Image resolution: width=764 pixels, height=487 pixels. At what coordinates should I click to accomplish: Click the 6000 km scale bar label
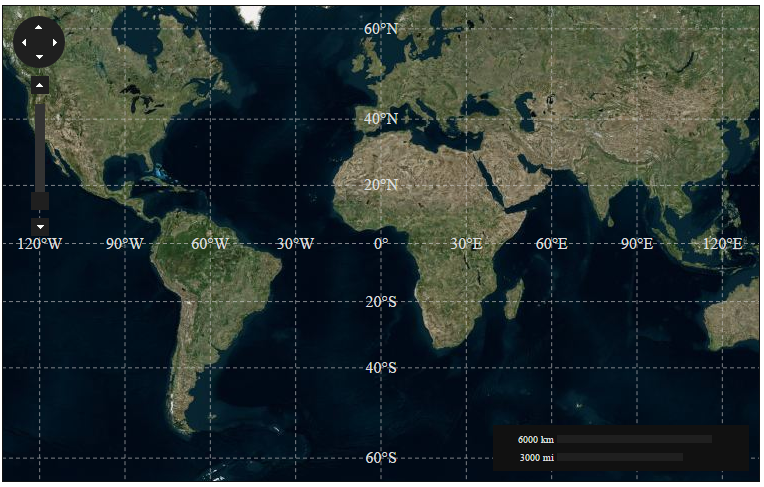(535, 440)
